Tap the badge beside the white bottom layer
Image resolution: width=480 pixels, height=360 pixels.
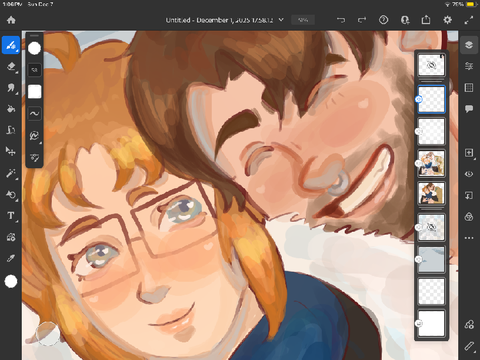tap(419, 323)
